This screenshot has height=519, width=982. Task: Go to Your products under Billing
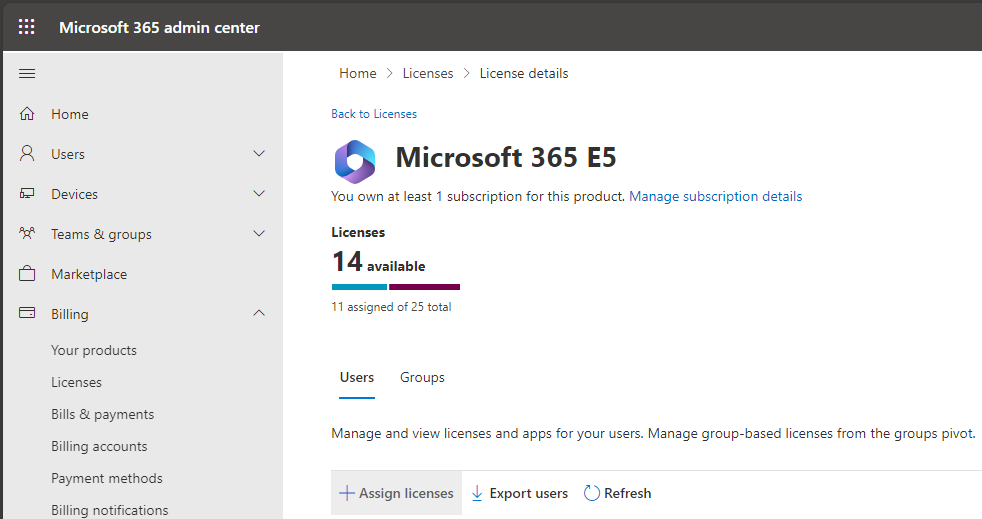[x=94, y=350]
